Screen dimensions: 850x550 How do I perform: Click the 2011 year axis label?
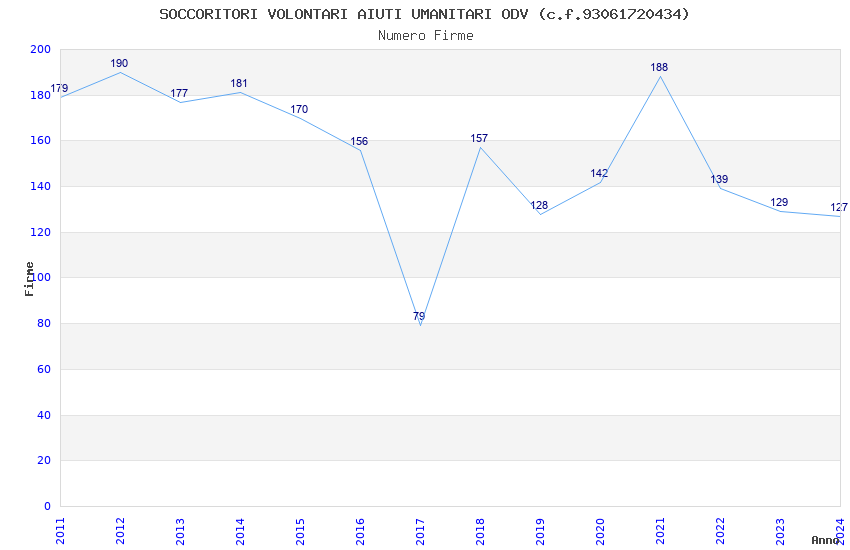click(60, 531)
